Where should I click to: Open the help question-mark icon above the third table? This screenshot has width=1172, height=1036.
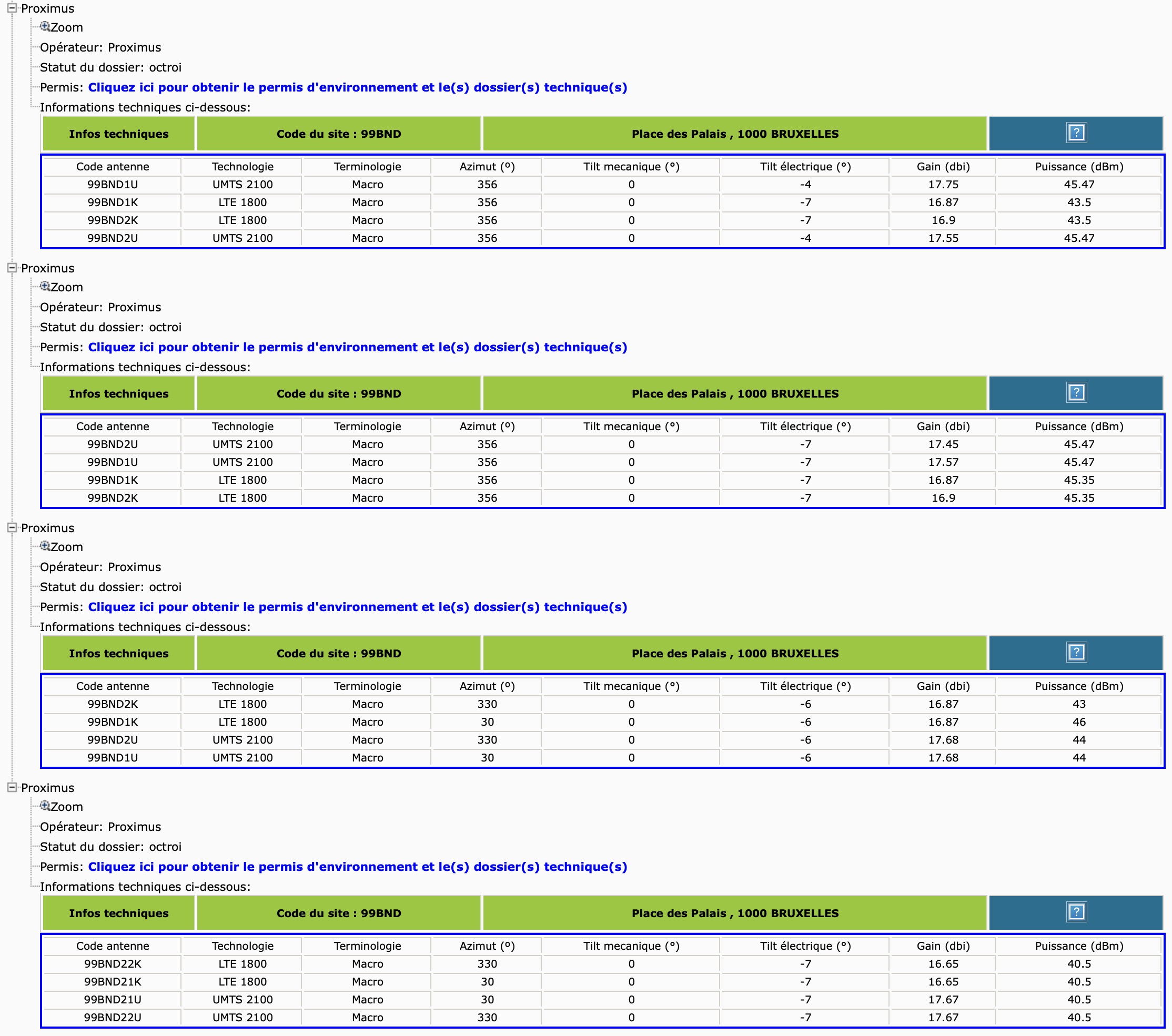(1076, 653)
